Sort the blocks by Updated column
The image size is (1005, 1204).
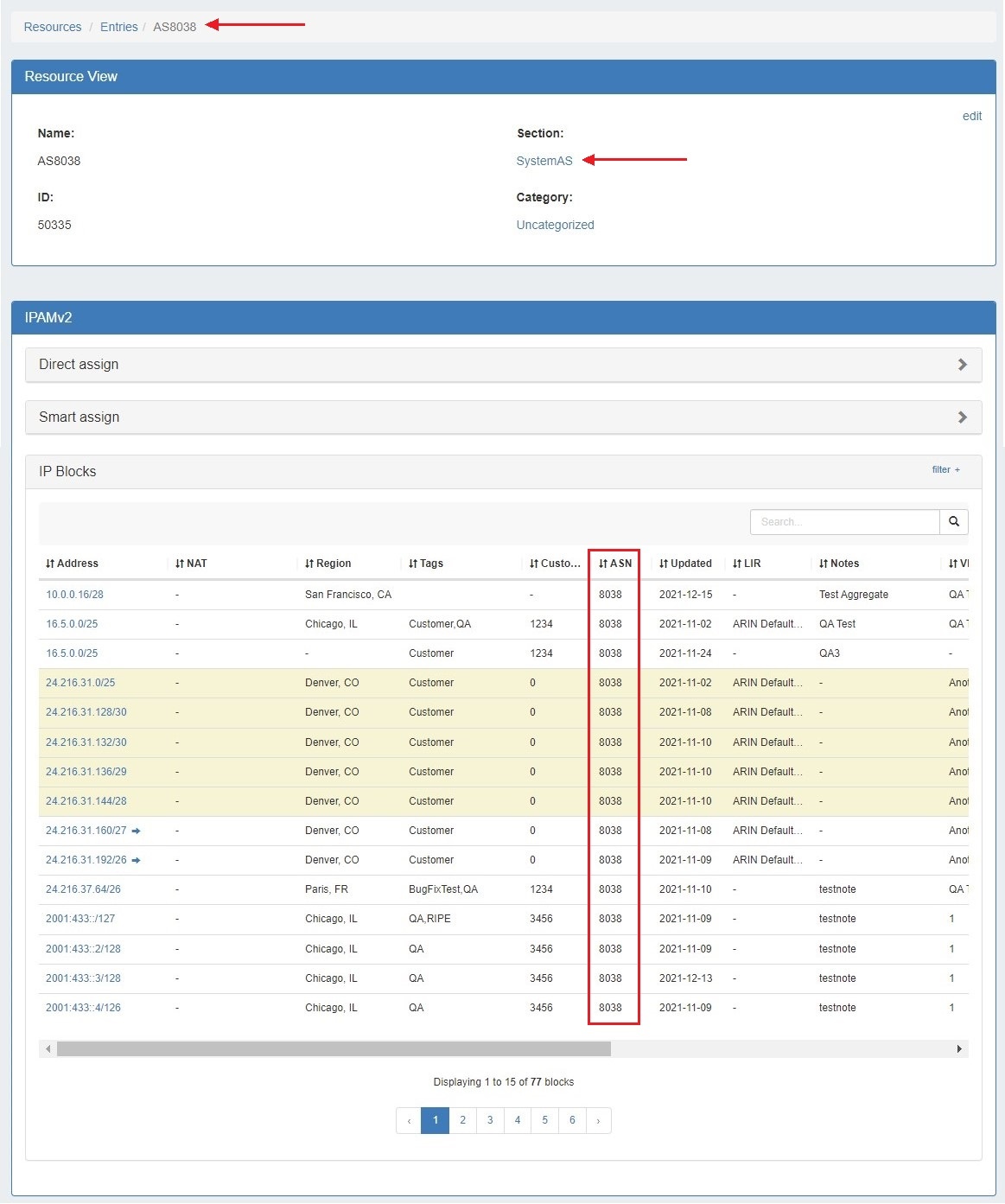click(685, 564)
